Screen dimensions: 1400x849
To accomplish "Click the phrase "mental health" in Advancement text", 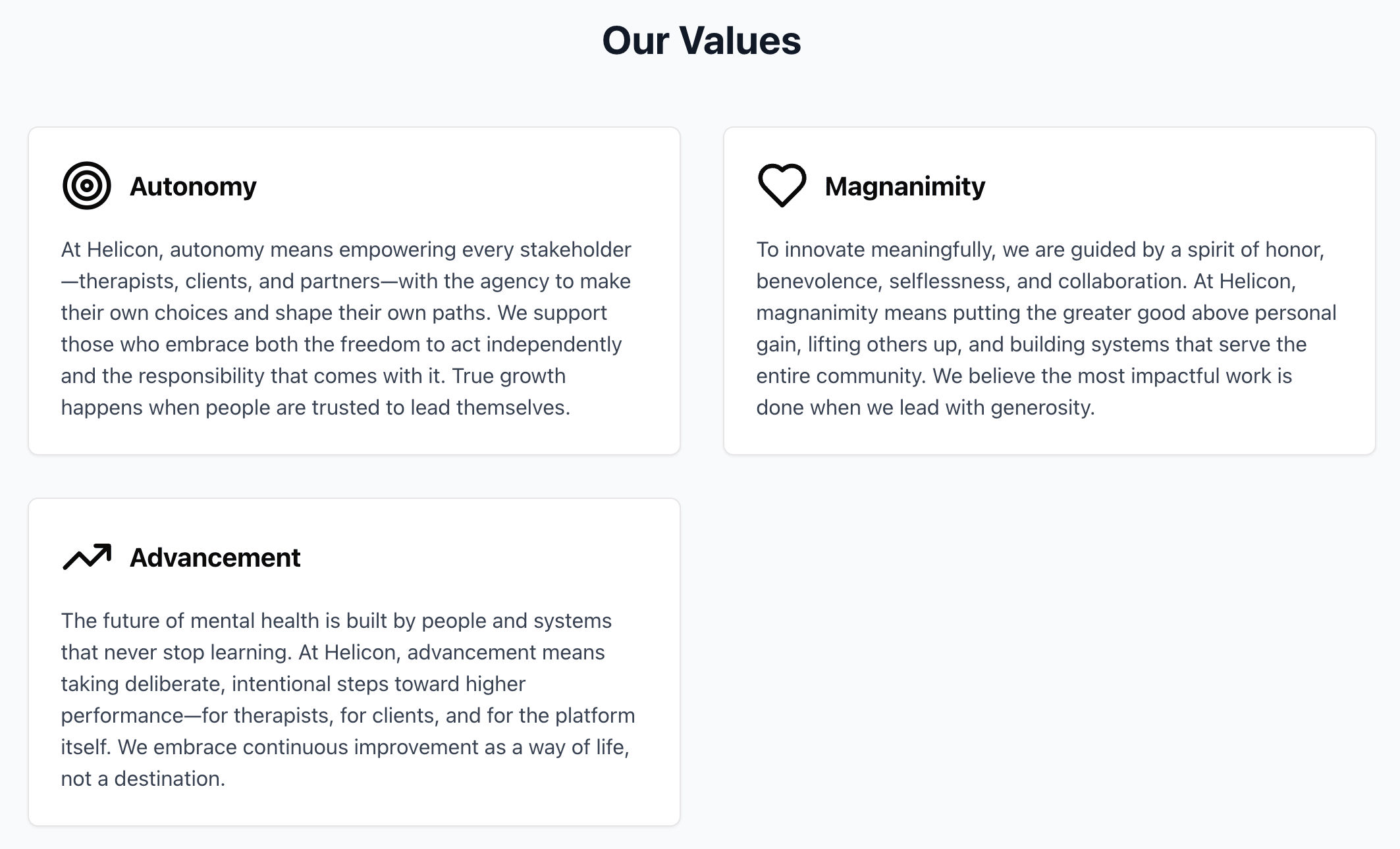I will point(255,621).
